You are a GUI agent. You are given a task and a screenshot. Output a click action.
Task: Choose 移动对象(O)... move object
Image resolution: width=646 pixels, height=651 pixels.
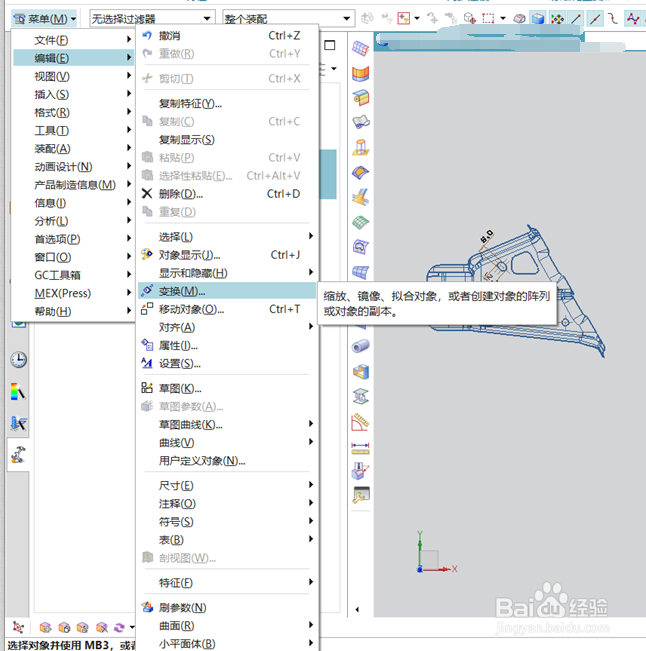point(227,309)
